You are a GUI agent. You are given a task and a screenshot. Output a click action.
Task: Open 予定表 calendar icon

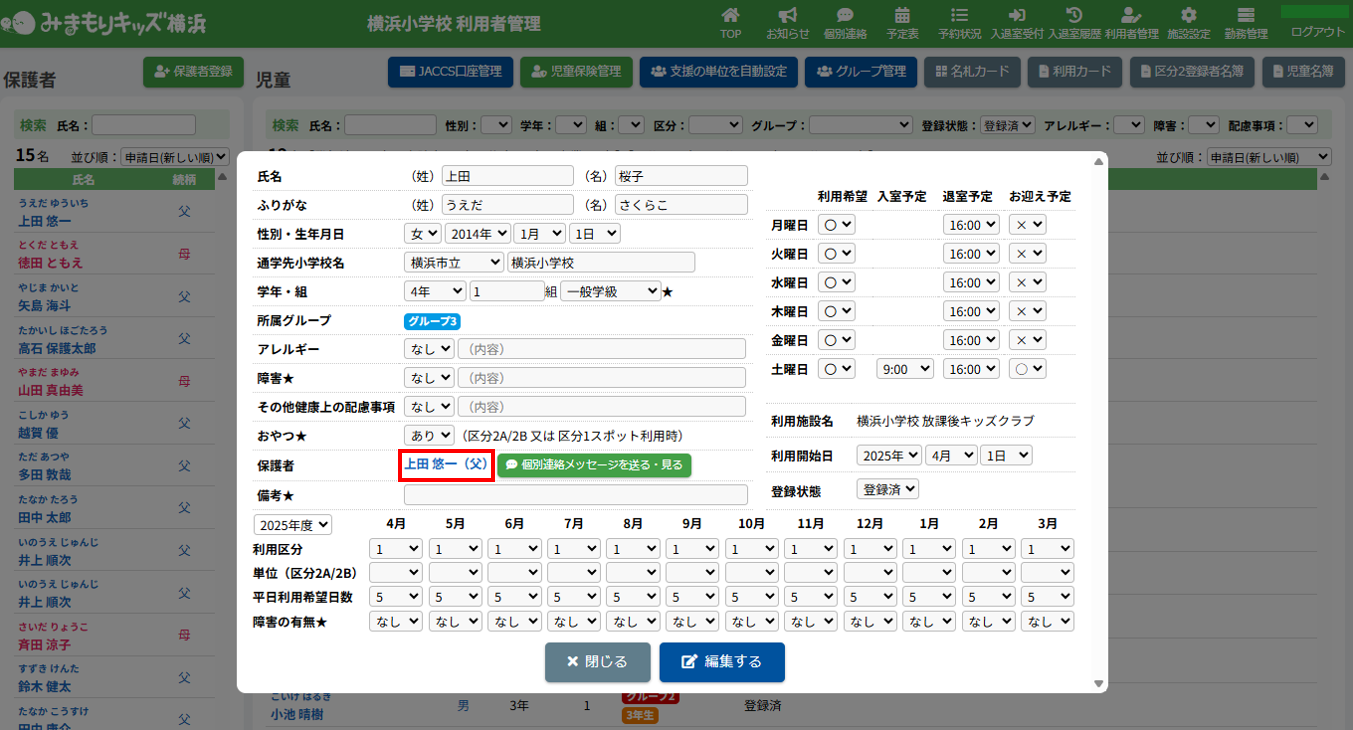tap(902, 16)
